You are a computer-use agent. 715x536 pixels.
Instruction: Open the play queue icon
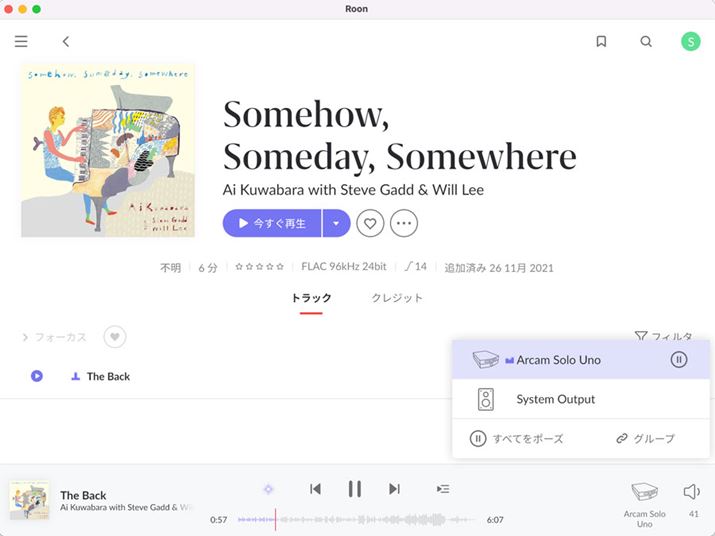tap(443, 489)
